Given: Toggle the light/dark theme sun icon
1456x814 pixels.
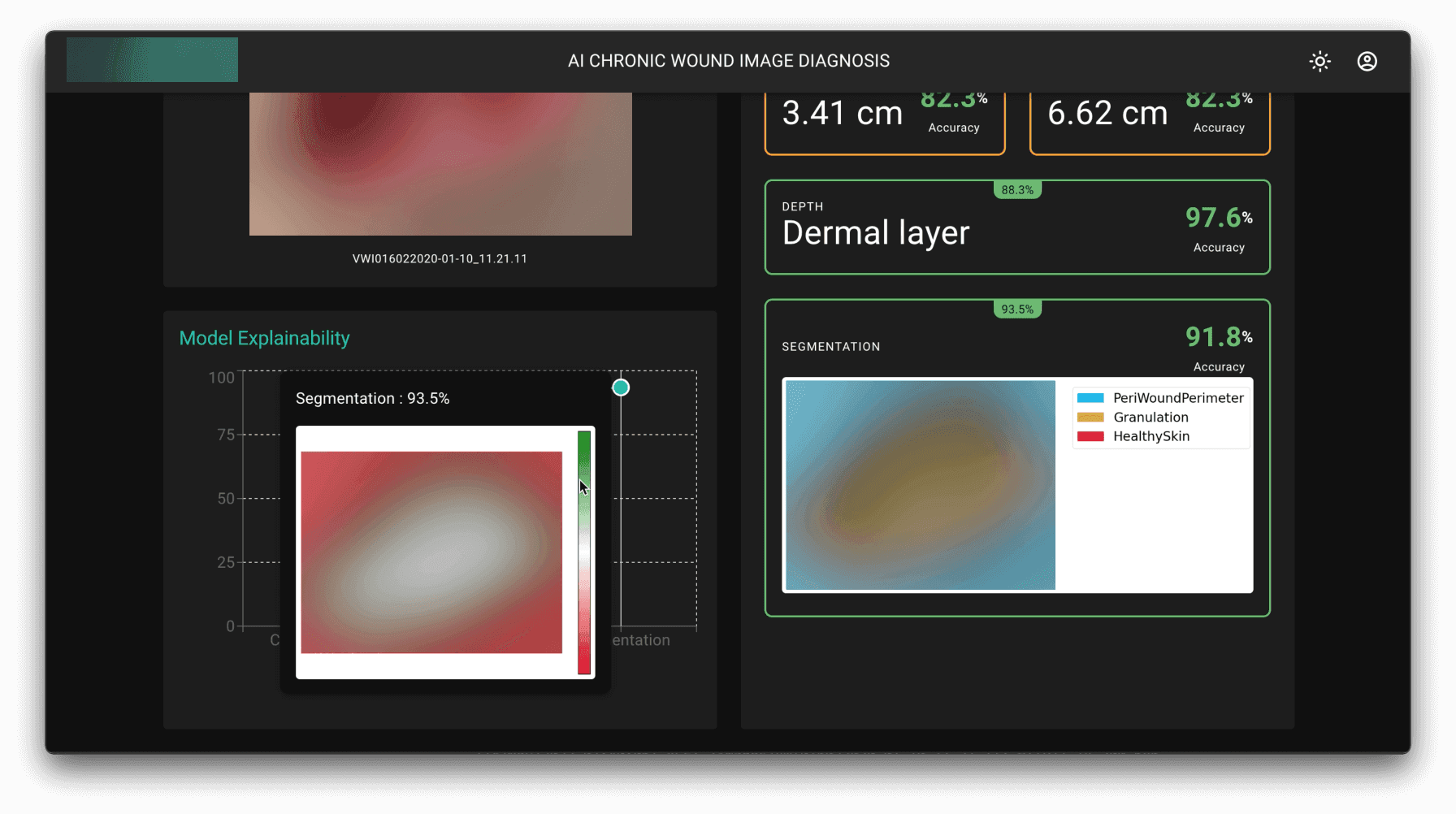Looking at the screenshot, I should pyautogui.click(x=1319, y=61).
